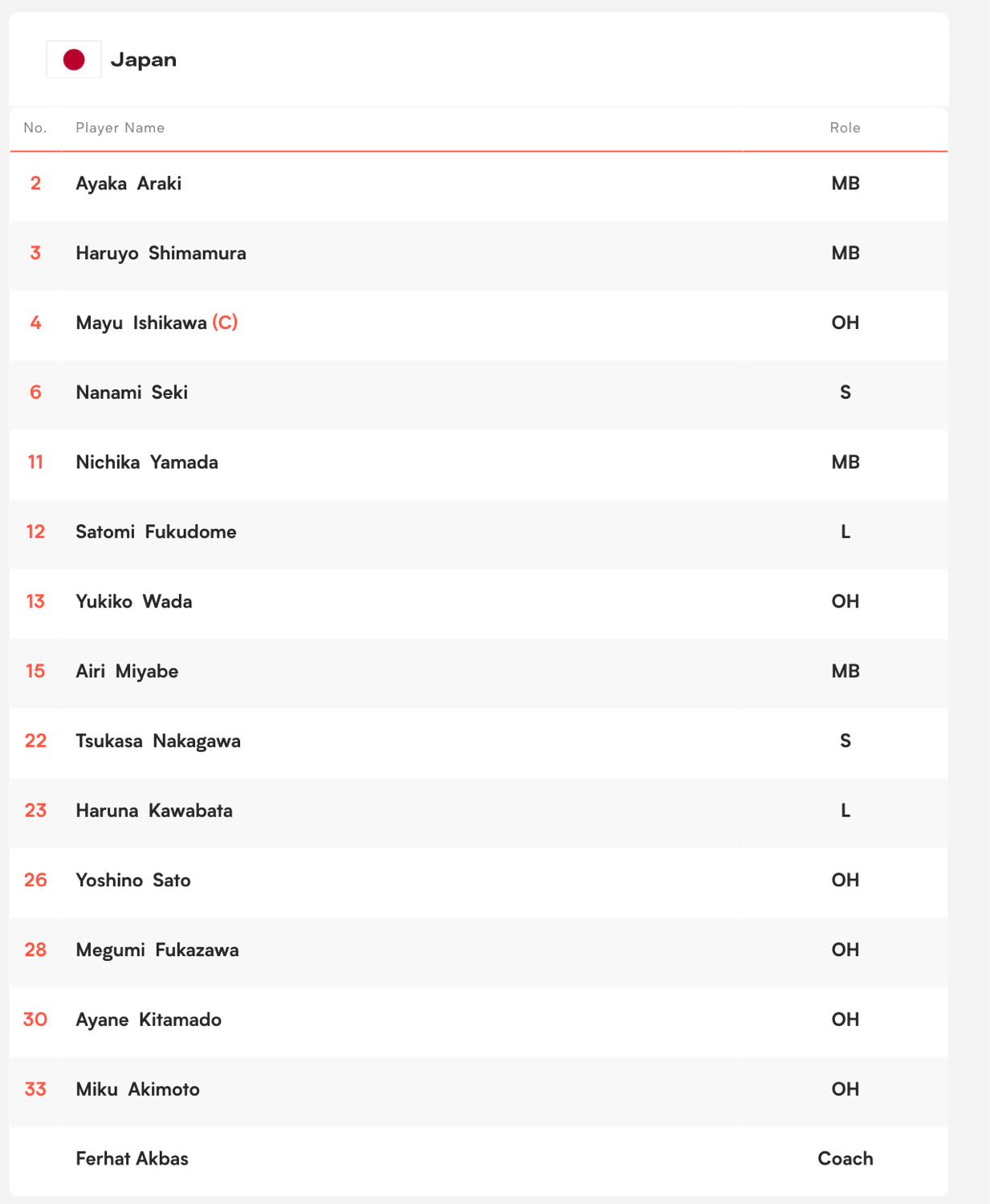Open Nichika Yamada's player entry
The height and width of the screenshot is (1204, 990).
click(x=147, y=462)
